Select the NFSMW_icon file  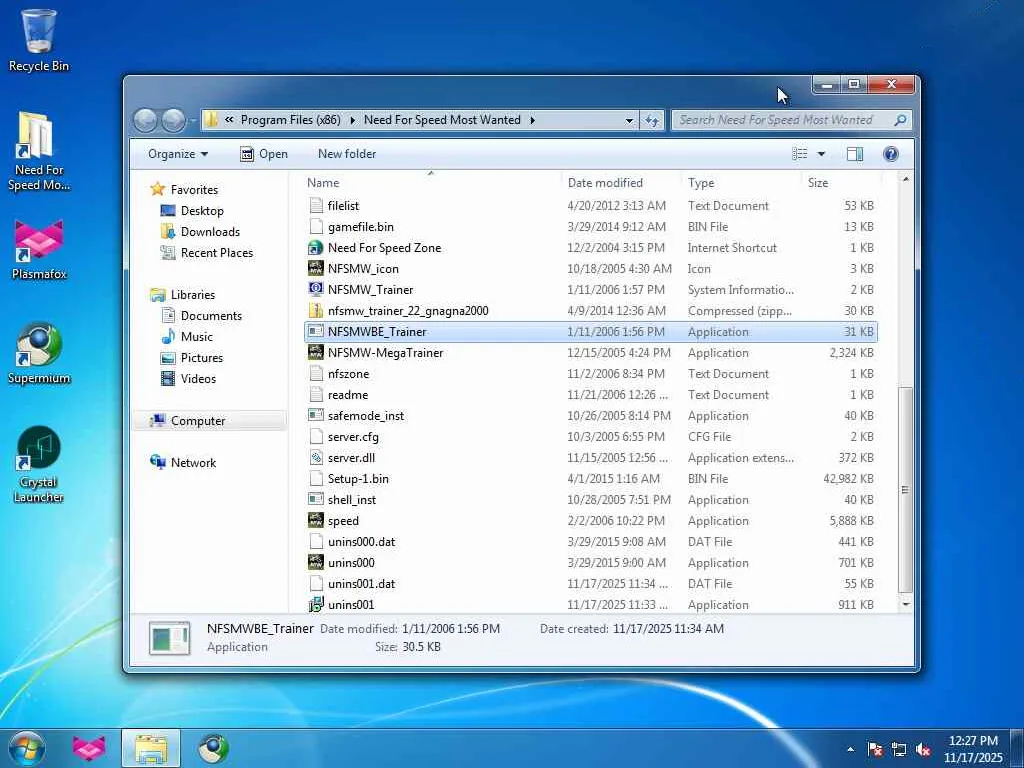[591, 268]
